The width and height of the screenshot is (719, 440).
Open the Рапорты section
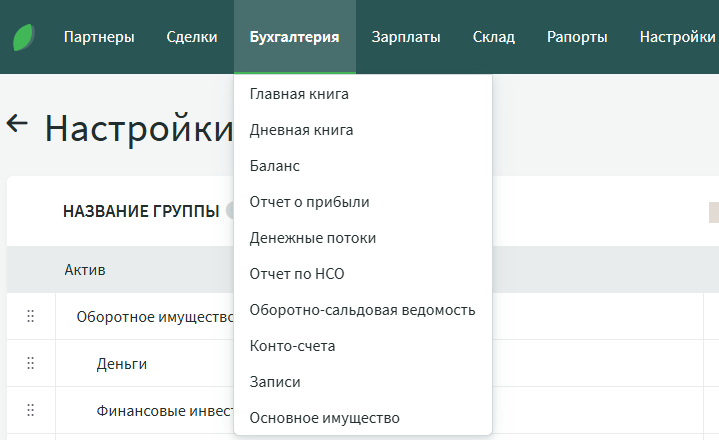coord(577,37)
